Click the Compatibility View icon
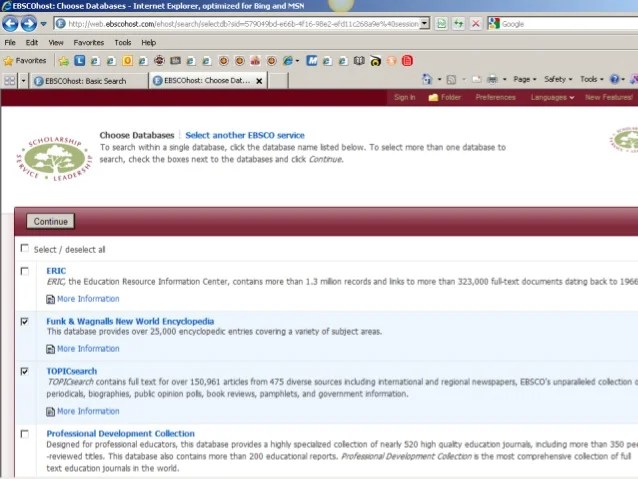The height and width of the screenshot is (479, 638). (x=441, y=24)
